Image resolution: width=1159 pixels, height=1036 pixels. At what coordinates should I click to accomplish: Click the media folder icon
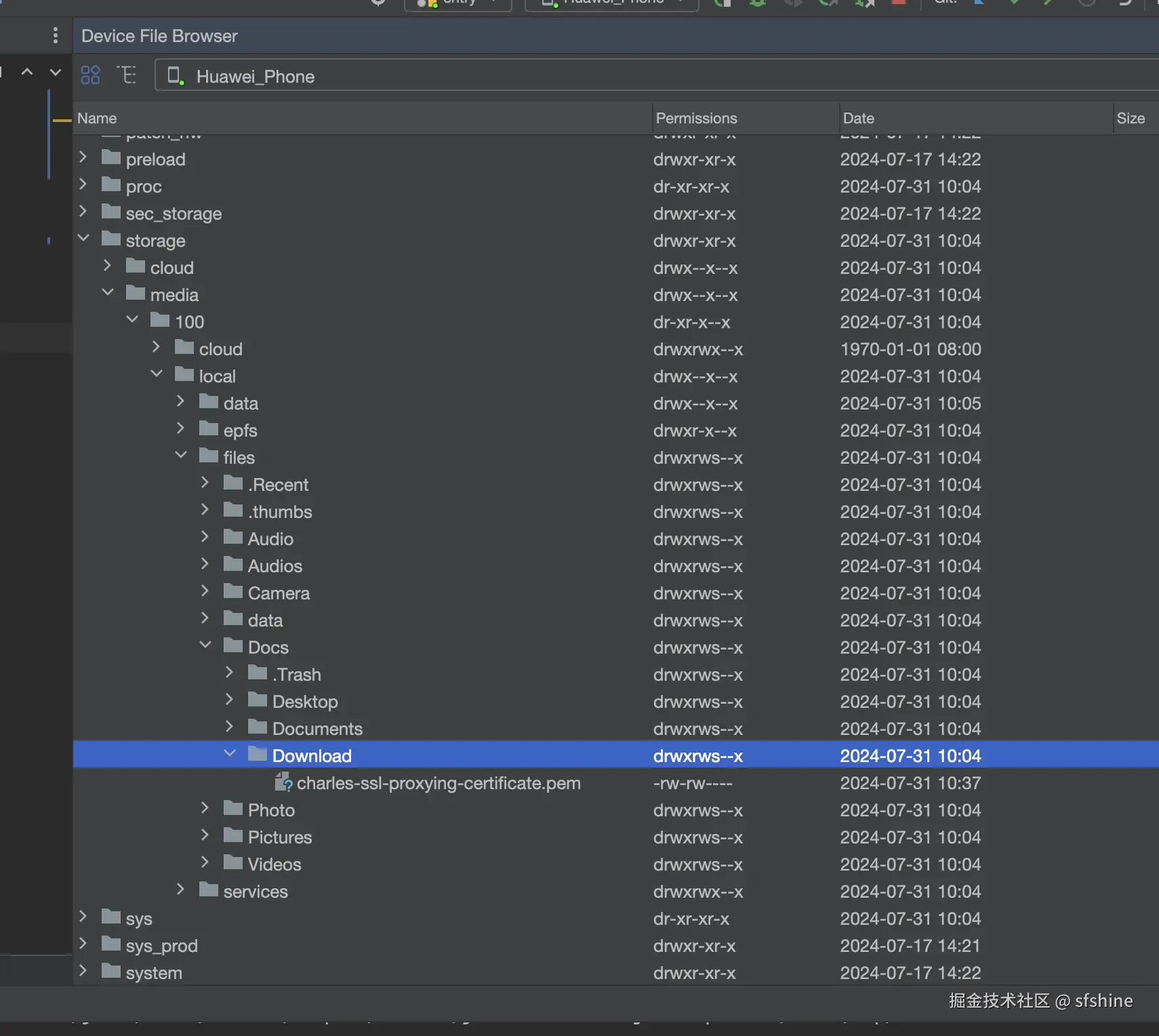click(x=136, y=293)
